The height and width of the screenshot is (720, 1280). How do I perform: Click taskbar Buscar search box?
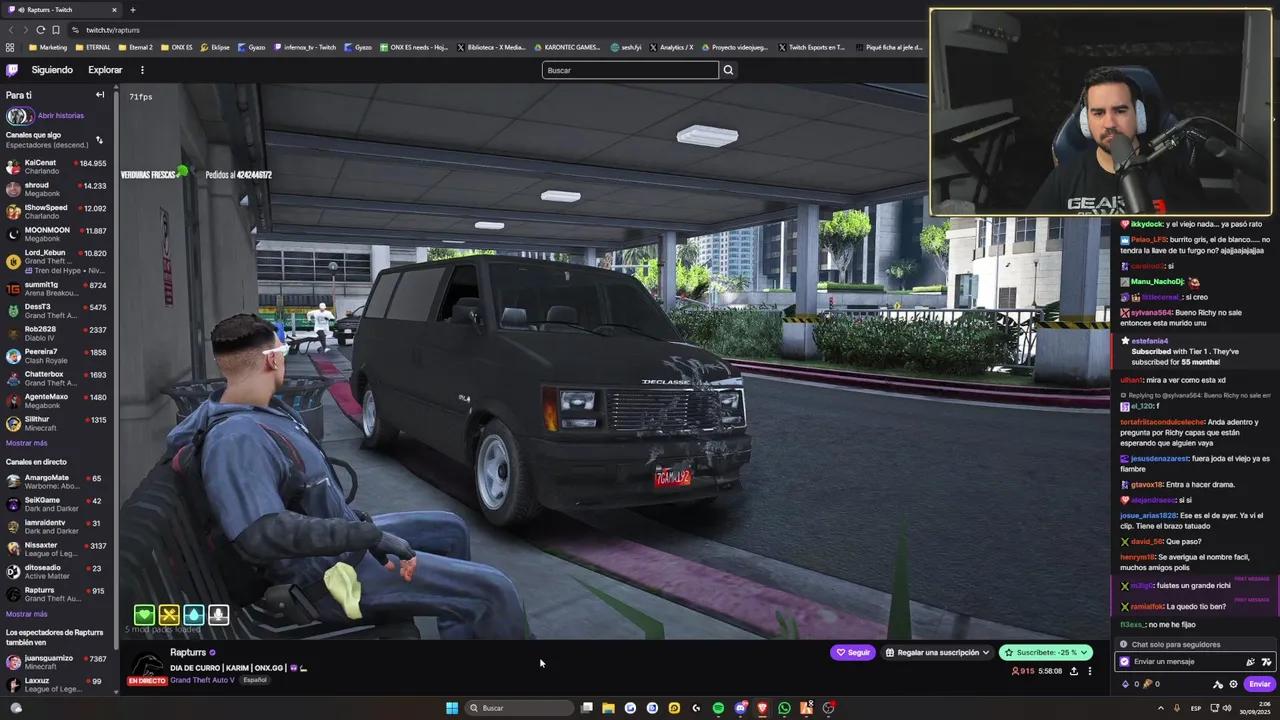tap(520, 708)
